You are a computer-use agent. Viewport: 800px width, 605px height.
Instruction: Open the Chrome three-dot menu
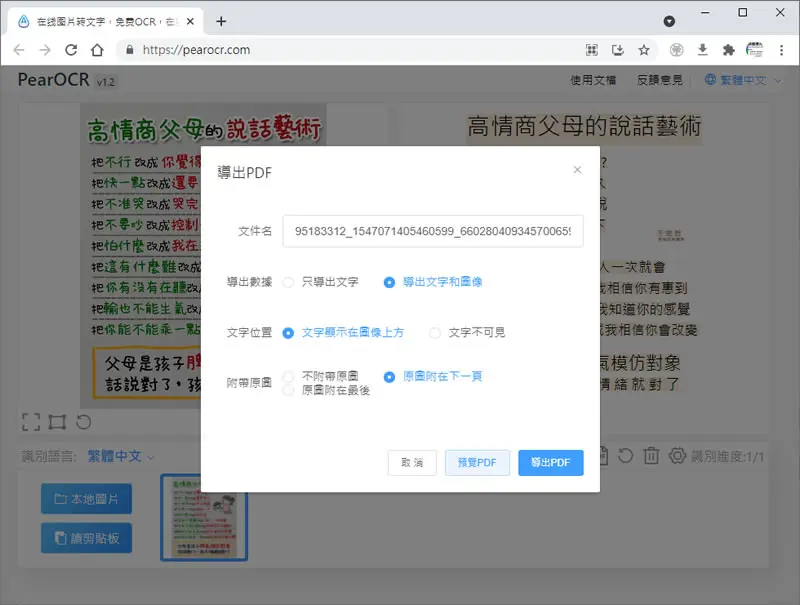781,50
